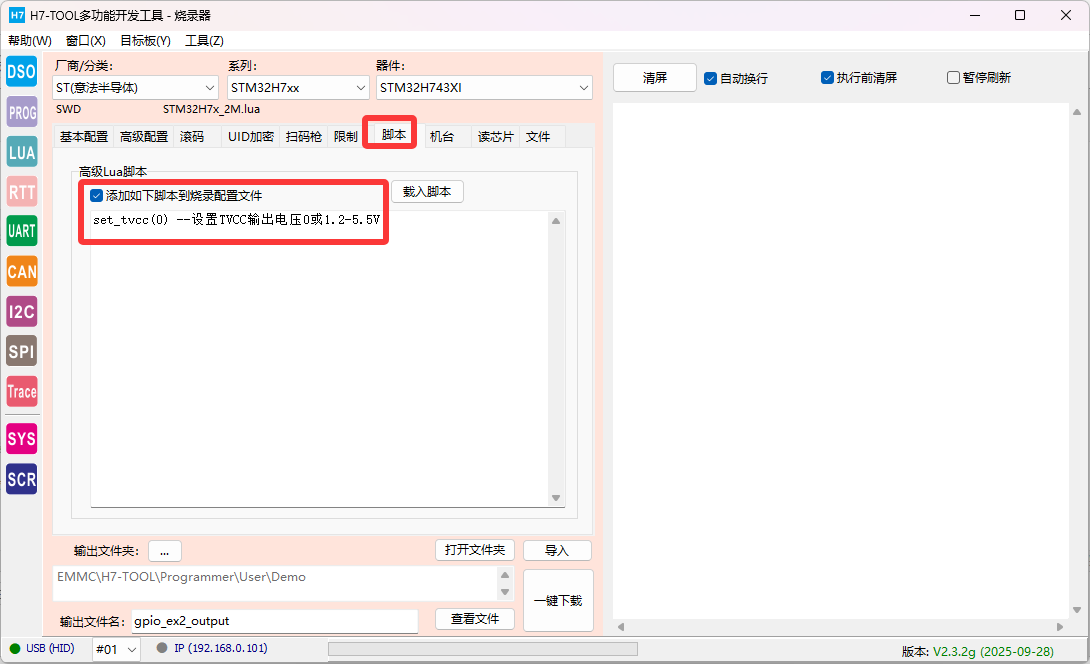Click the 输出文件名 input field

pyautogui.click(x=274, y=621)
